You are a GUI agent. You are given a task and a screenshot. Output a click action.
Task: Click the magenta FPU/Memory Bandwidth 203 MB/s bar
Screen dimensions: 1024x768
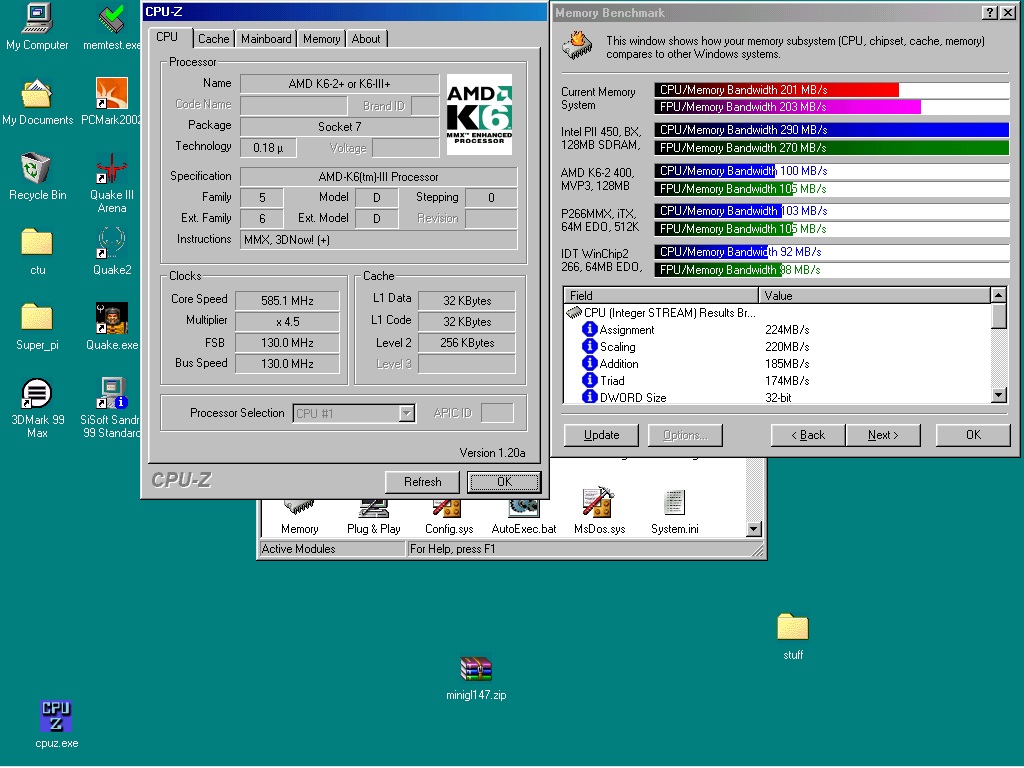788,106
